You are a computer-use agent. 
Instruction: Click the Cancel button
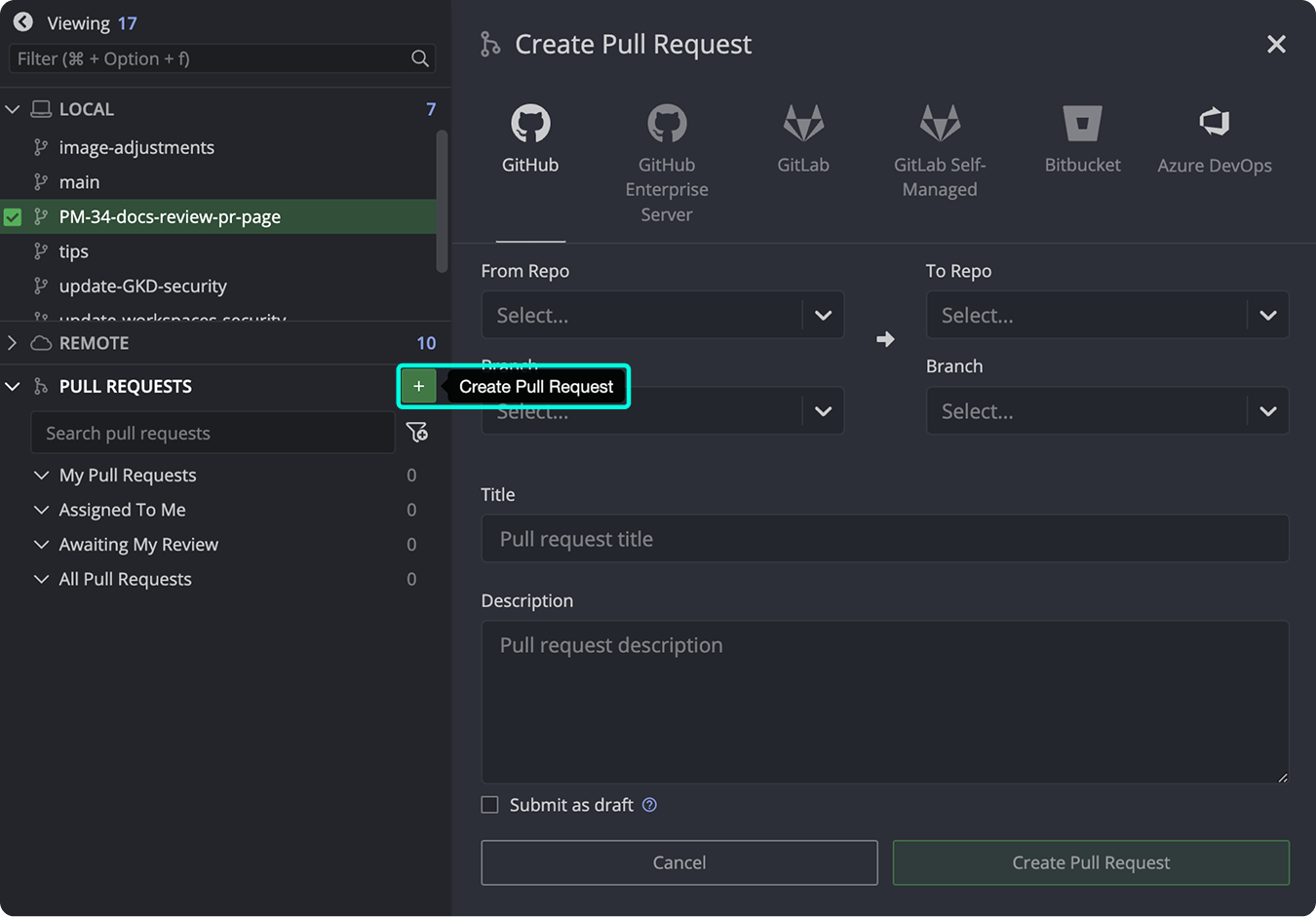[x=678, y=862]
